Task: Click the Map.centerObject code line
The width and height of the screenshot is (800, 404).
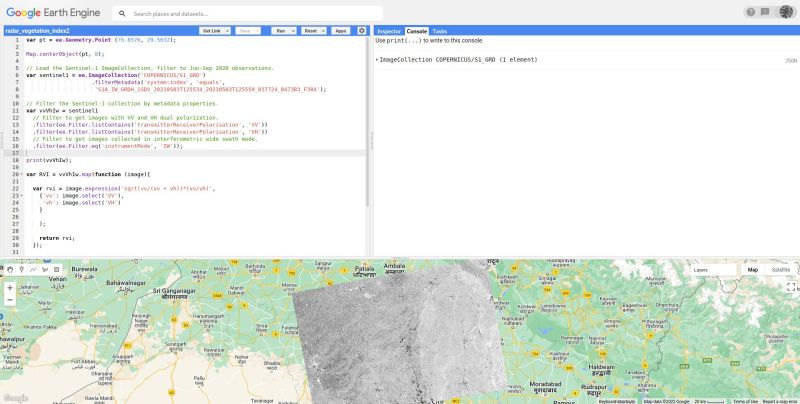Action: click(x=65, y=54)
